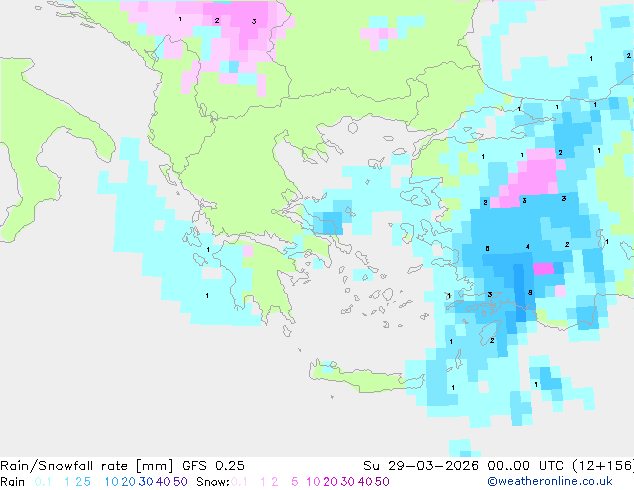
Task: Select the Snow legend value 30
Action: pos(348,482)
